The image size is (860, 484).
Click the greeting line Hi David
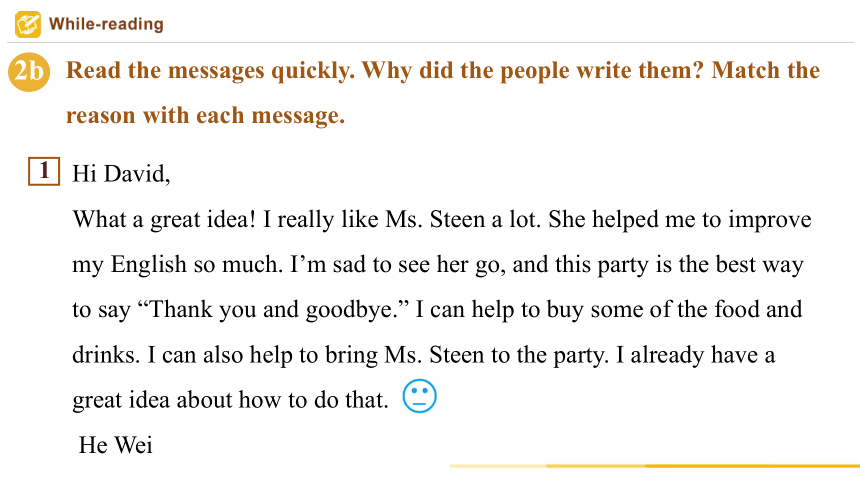coord(121,174)
